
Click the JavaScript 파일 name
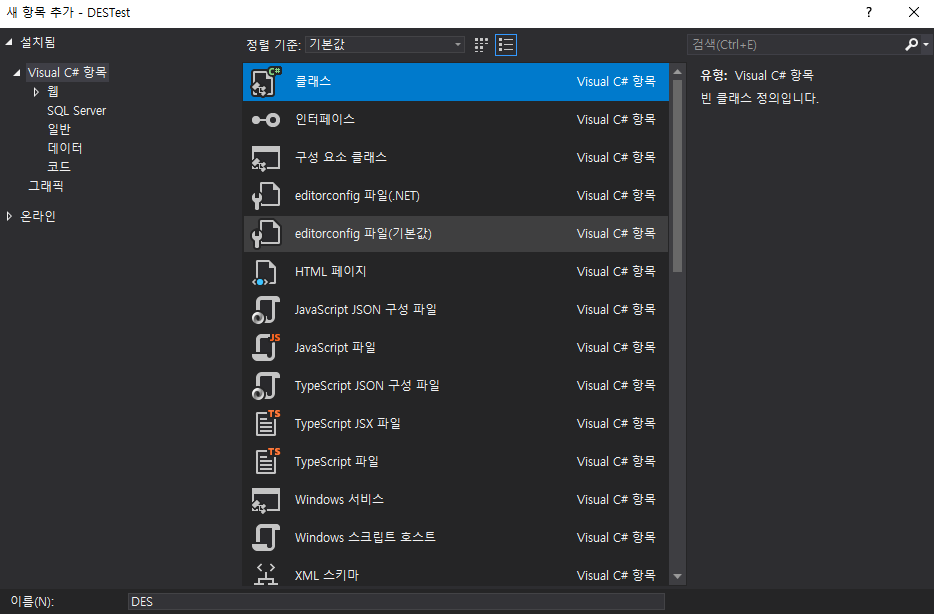[335, 348]
